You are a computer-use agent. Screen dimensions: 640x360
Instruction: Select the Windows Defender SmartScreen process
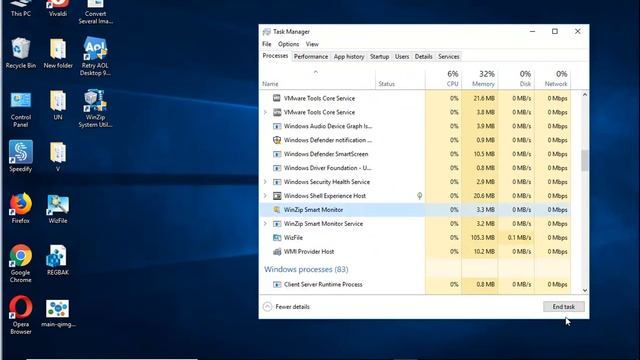(415, 154)
